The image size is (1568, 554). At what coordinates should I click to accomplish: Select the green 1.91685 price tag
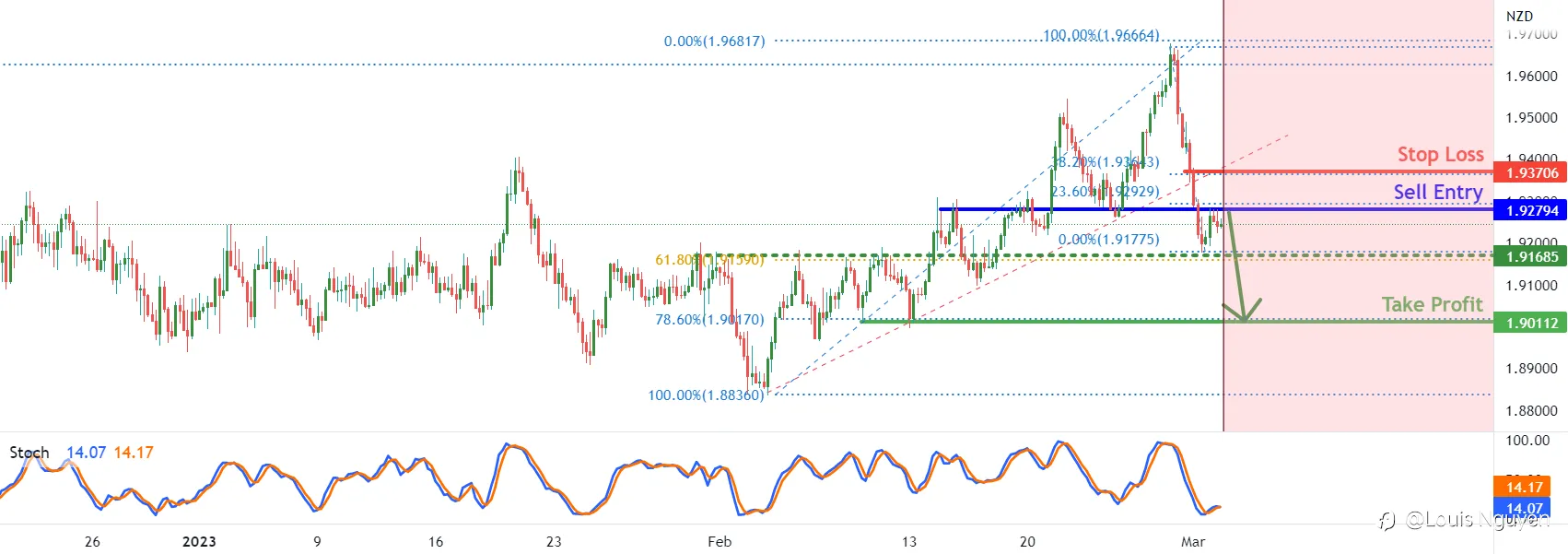tap(1530, 256)
